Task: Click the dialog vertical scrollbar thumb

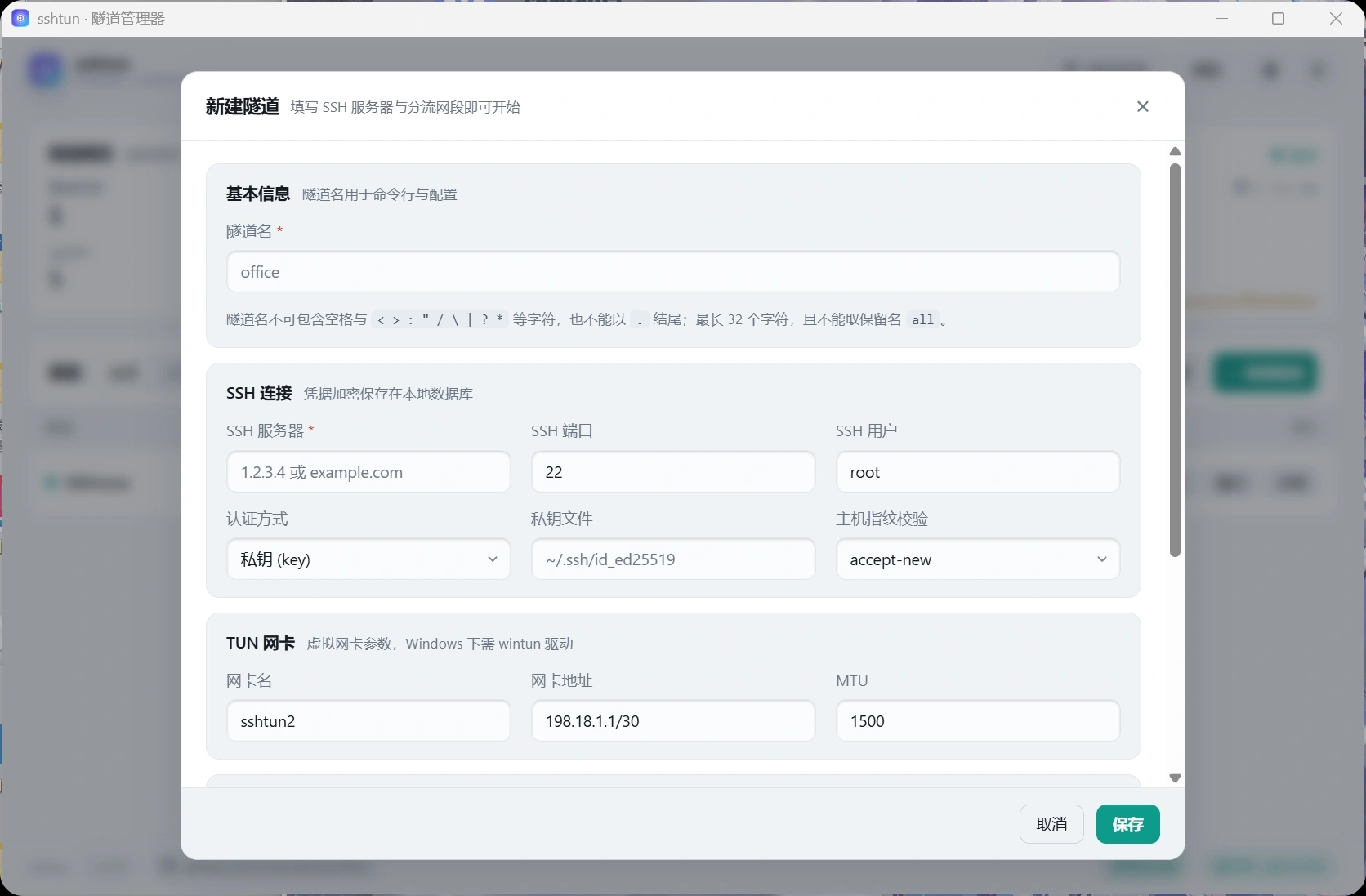Action: [x=1175, y=360]
